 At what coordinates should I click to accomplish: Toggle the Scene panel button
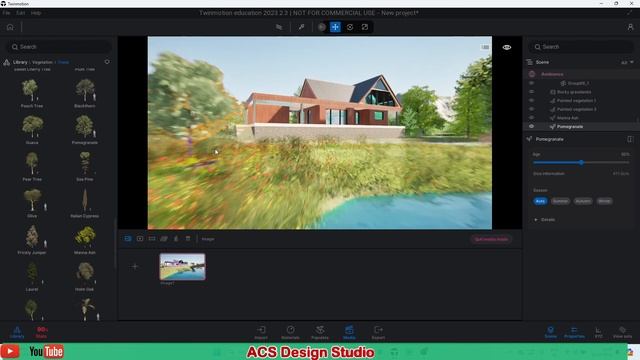pos(551,332)
